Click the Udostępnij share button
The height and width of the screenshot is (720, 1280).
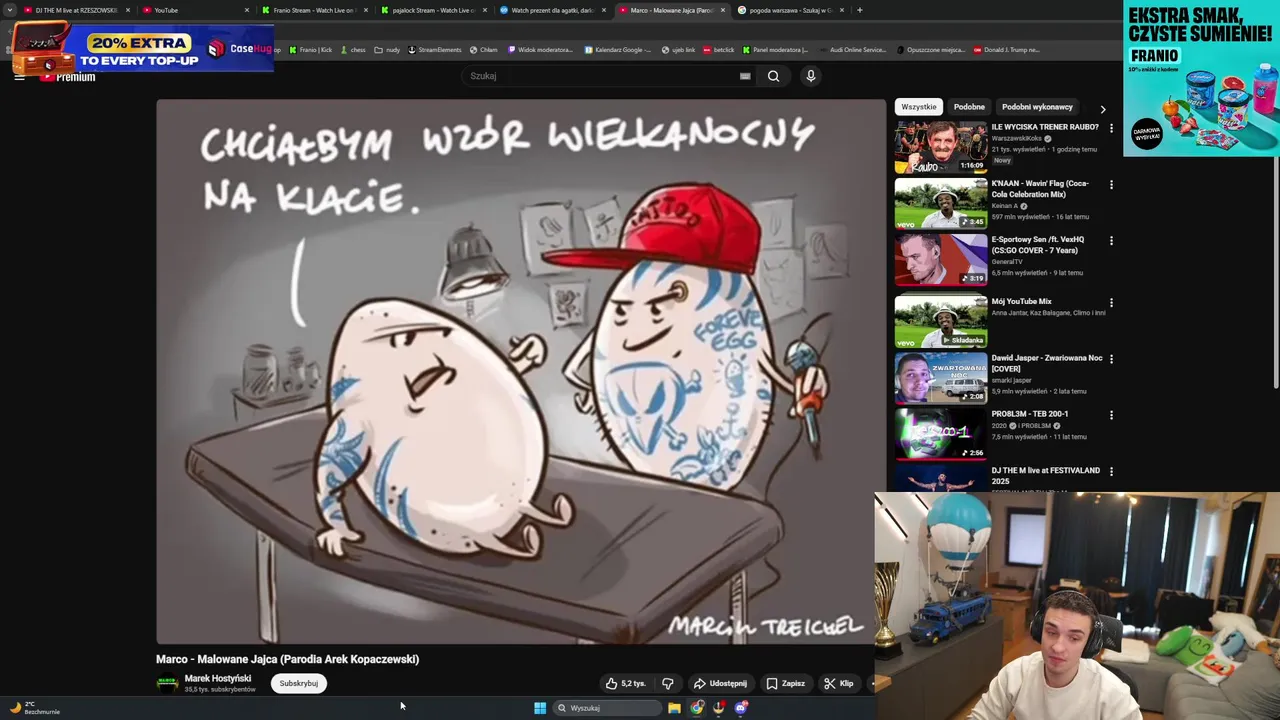[720, 684]
